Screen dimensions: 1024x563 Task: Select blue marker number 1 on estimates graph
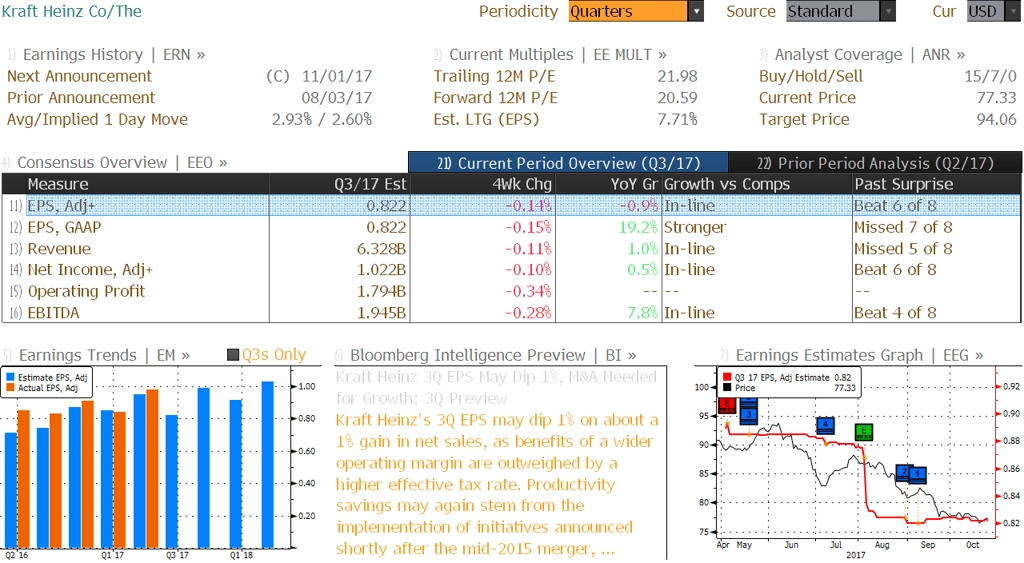(x=918, y=474)
